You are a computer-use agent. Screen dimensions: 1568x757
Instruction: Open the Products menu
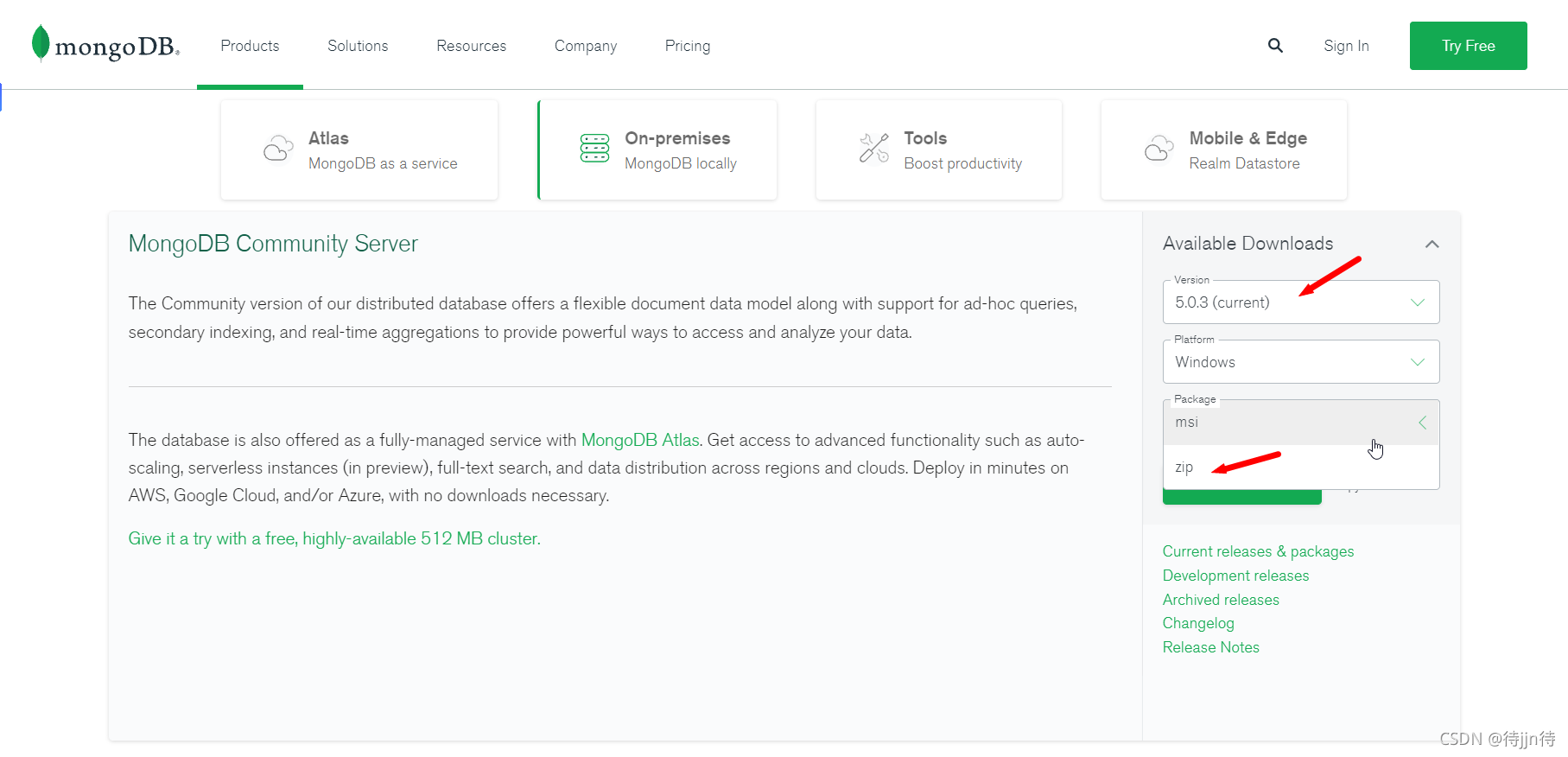250,46
